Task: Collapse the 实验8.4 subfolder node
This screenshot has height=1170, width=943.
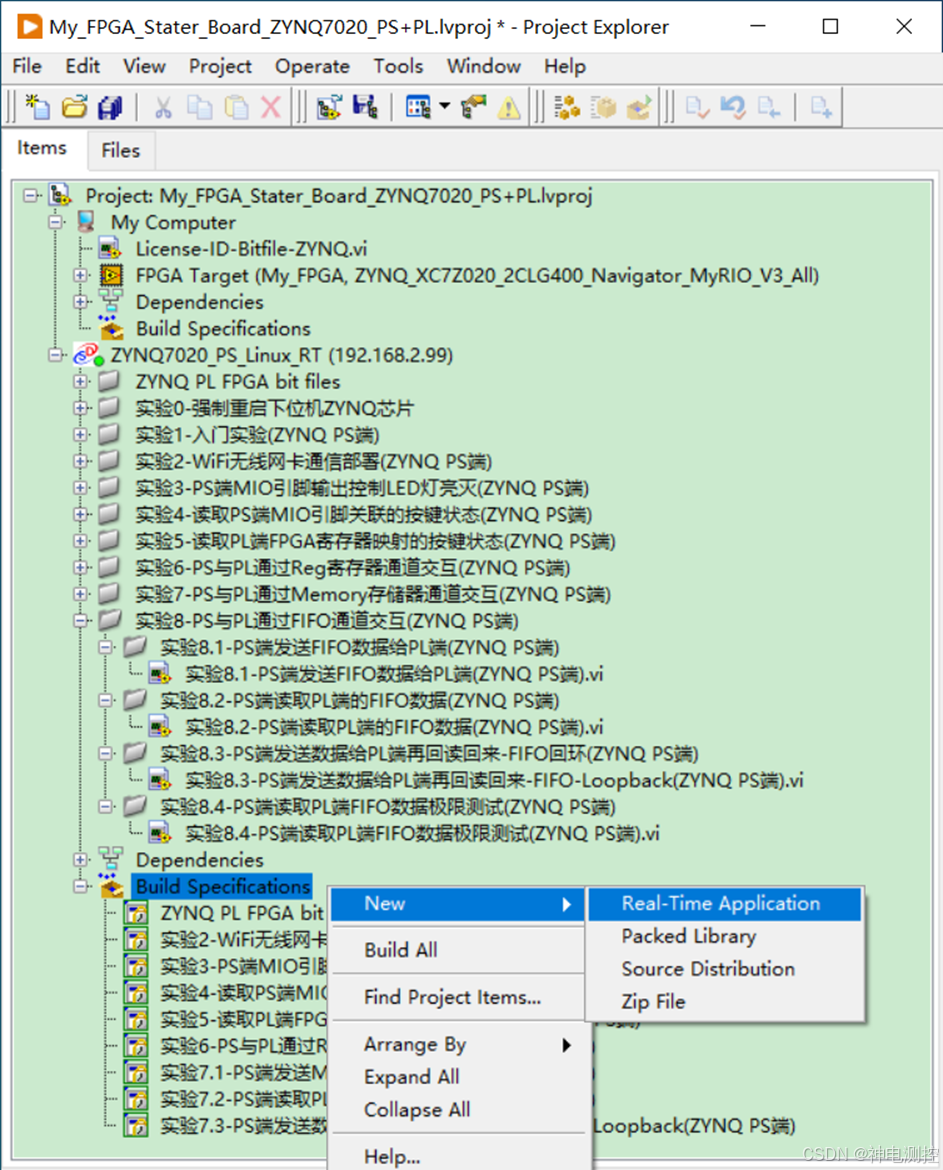Action: (x=105, y=807)
